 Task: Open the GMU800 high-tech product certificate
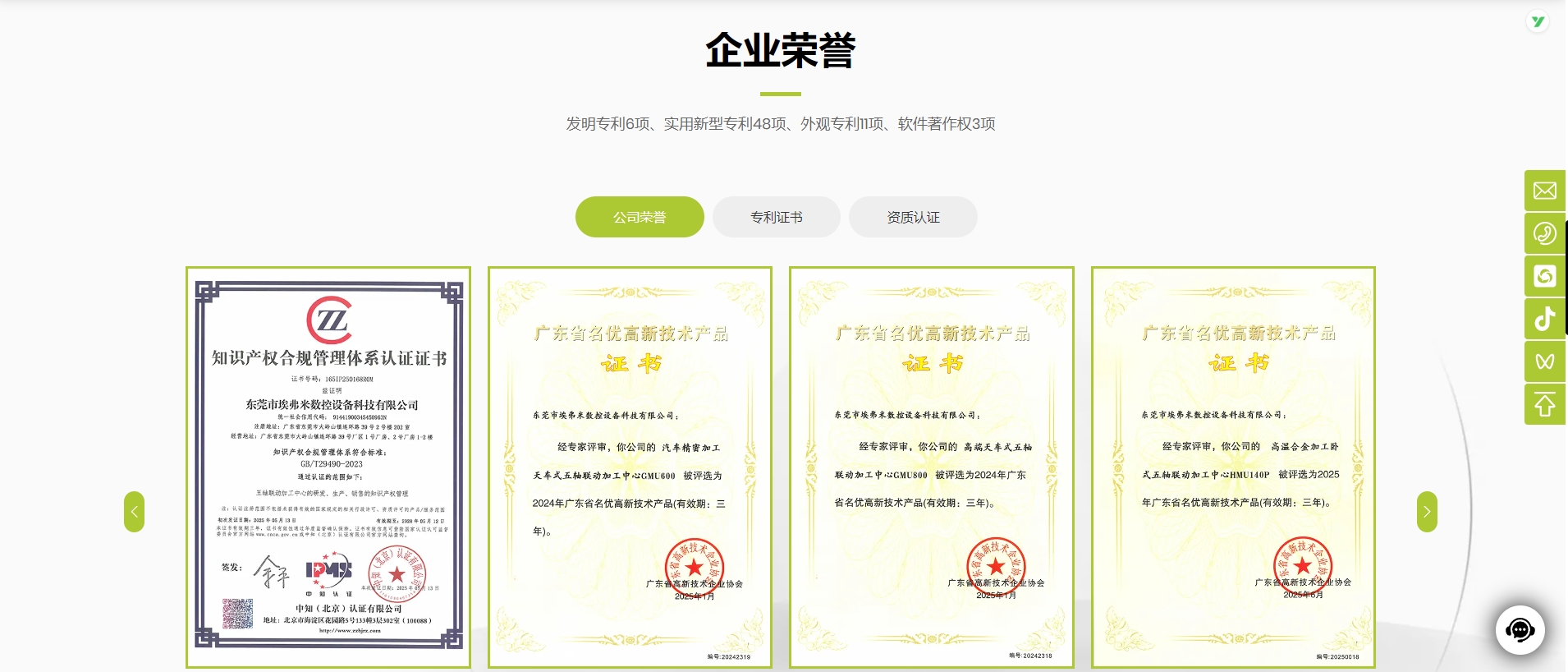pyautogui.click(x=931, y=467)
